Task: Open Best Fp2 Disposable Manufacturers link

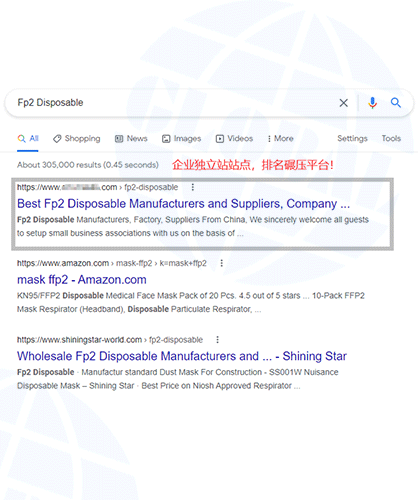Action: 183,204
